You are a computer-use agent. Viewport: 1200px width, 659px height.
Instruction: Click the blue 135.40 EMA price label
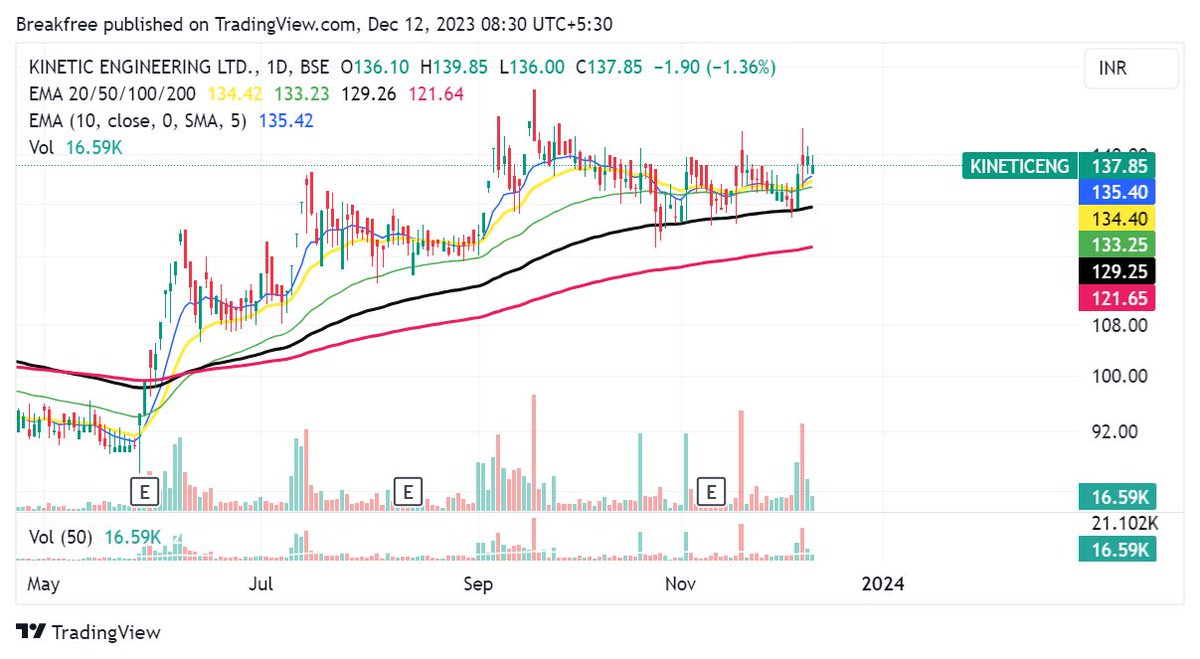click(x=1119, y=193)
